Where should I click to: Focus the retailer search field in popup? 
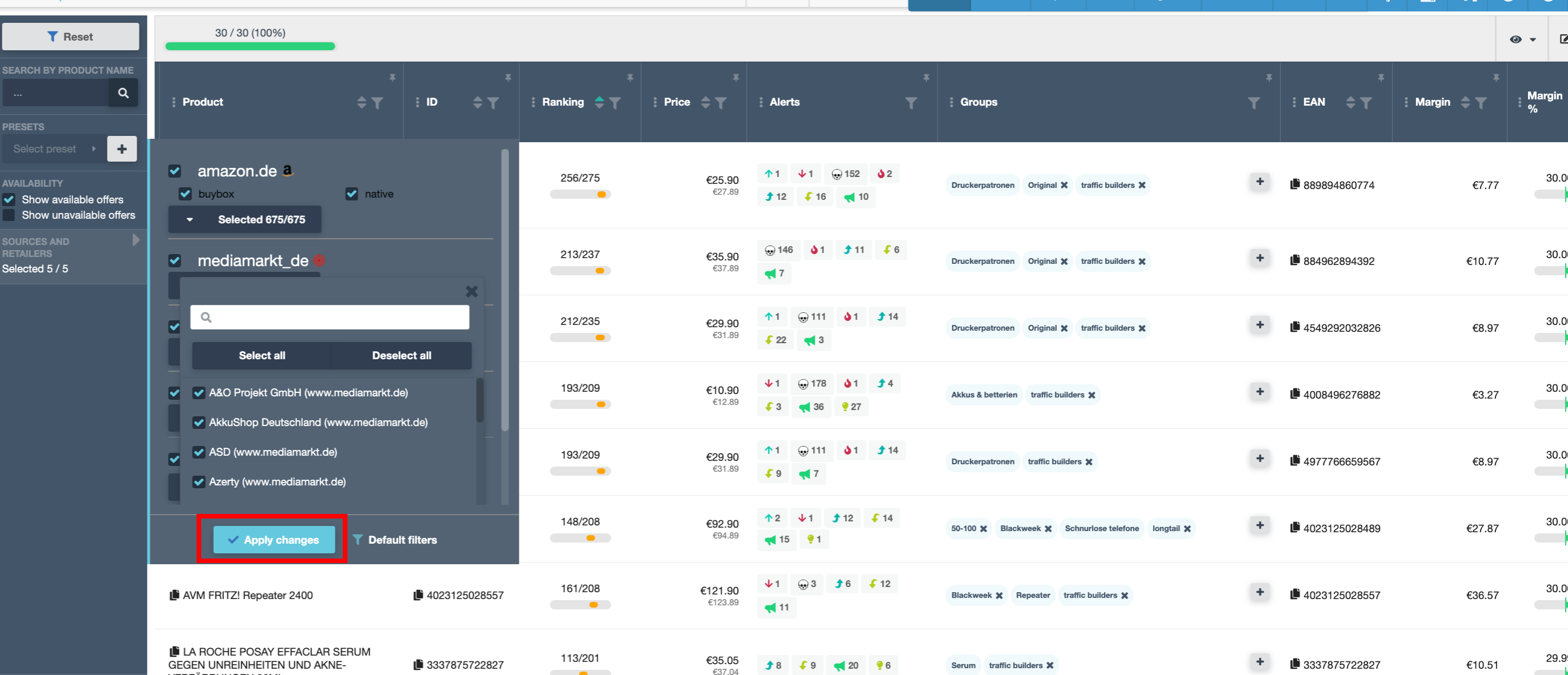click(x=330, y=317)
